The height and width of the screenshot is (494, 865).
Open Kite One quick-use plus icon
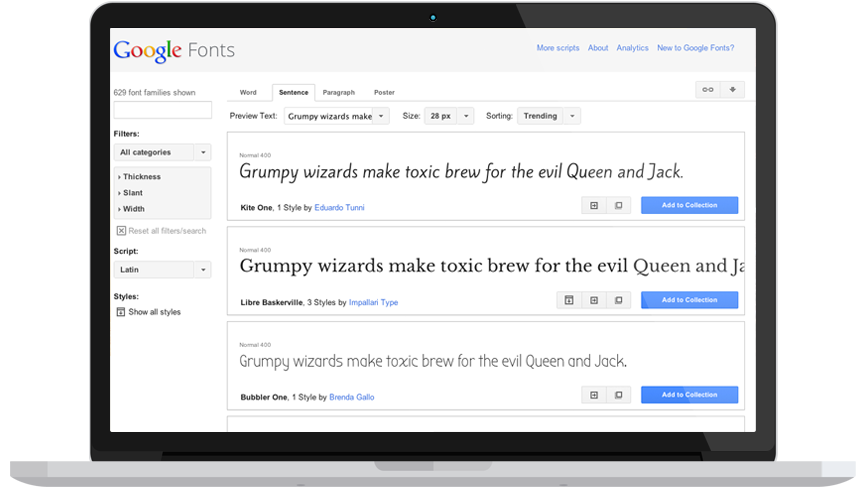click(594, 205)
